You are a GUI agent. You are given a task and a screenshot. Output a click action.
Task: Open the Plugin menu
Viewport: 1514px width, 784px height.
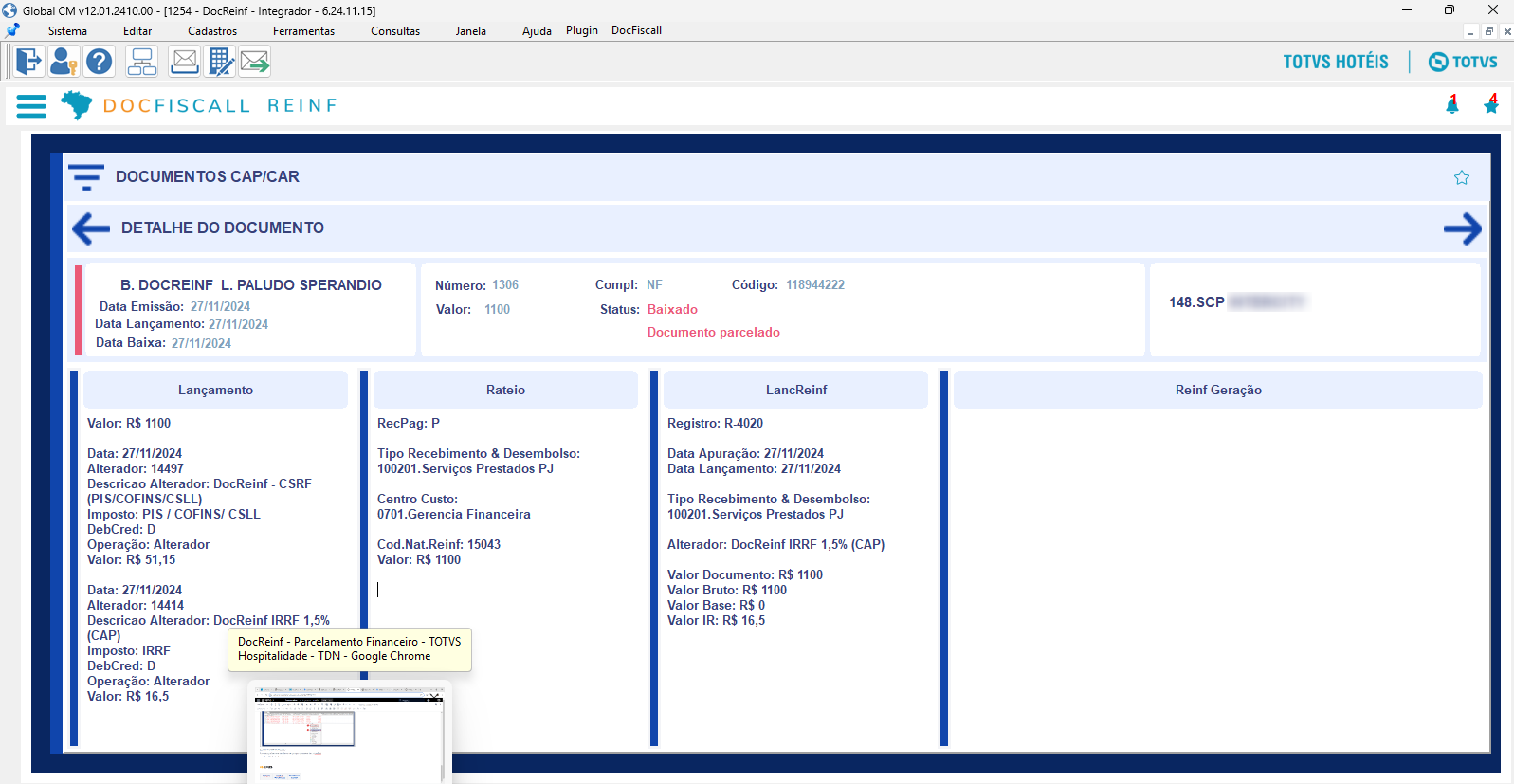[x=582, y=30]
